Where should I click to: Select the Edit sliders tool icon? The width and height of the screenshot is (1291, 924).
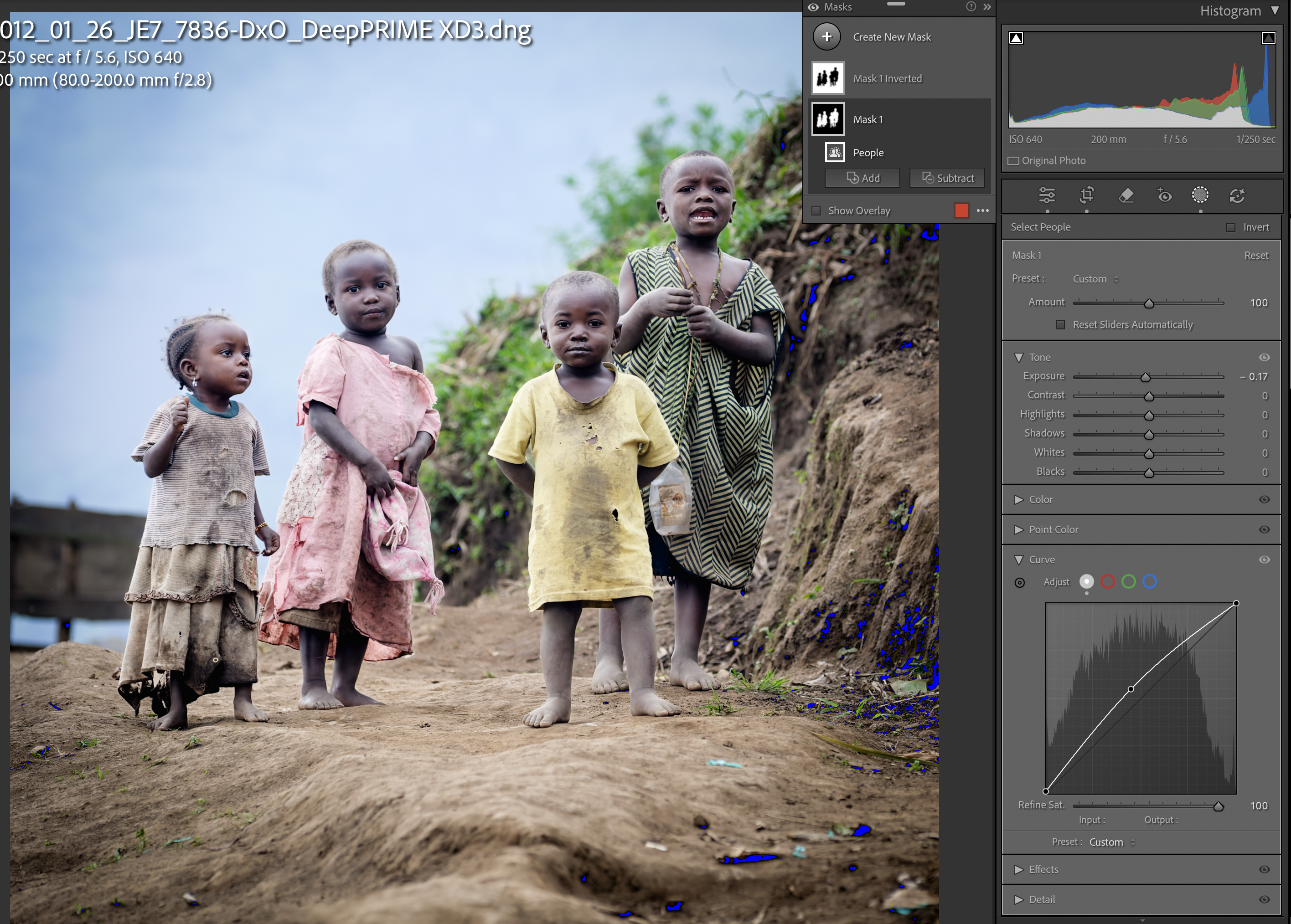tap(1046, 196)
